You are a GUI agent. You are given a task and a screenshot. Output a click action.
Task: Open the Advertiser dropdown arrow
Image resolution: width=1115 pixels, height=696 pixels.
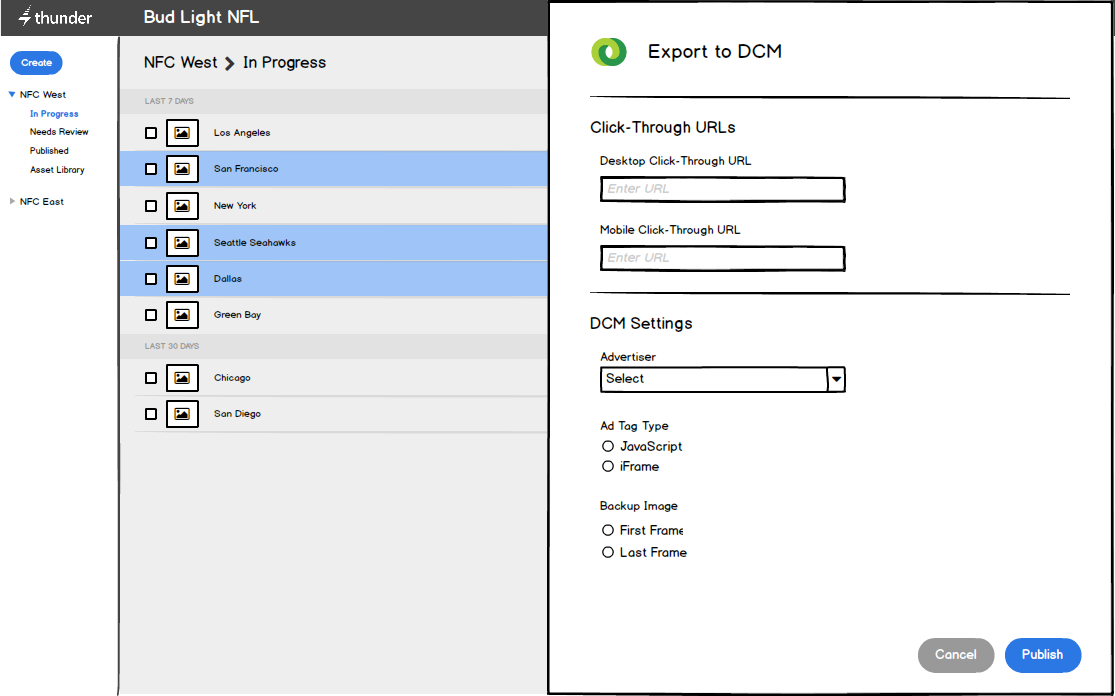(x=836, y=380)
